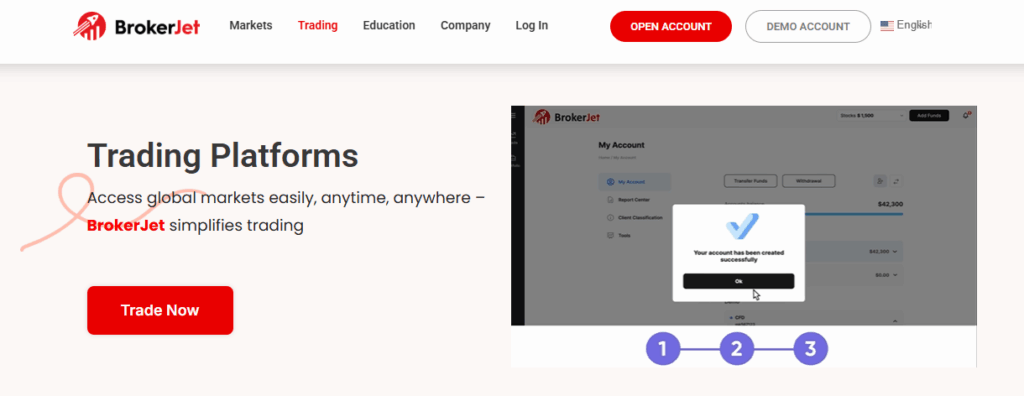The image size is (1024, 396).
Task: Click the Trade Now button
Action: pos(160,310)
